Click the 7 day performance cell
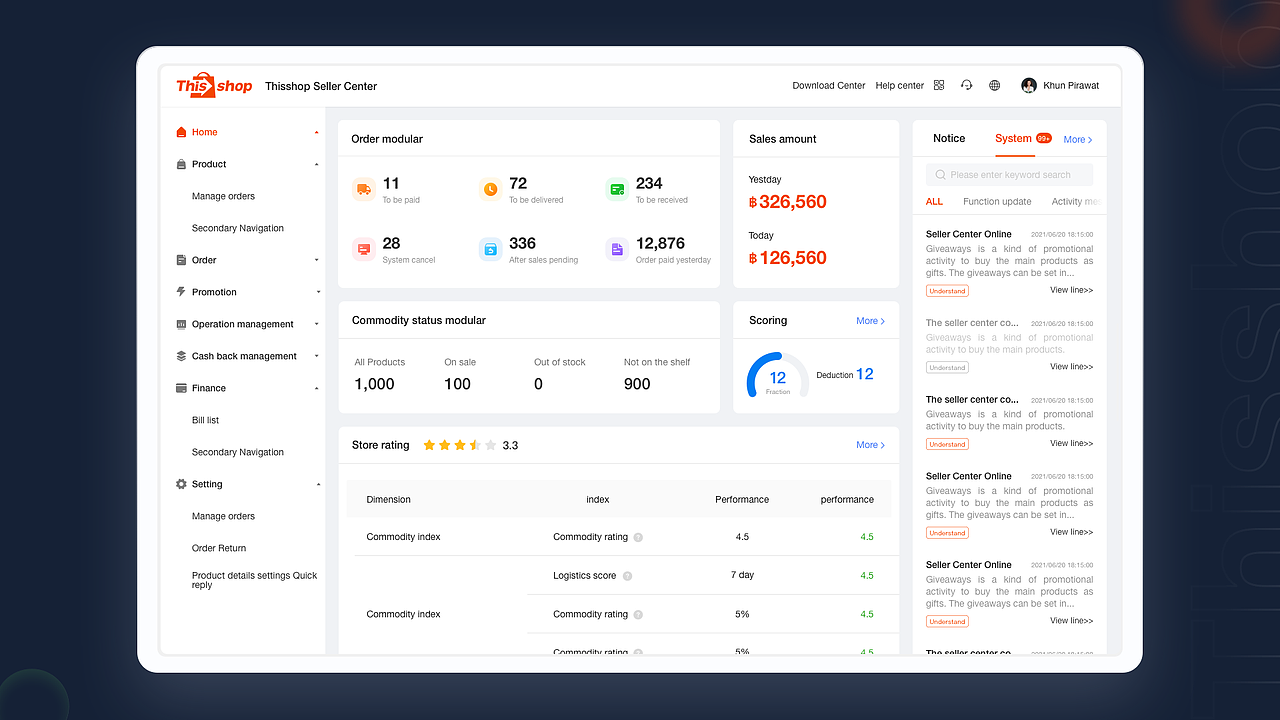 click(742, 575)
